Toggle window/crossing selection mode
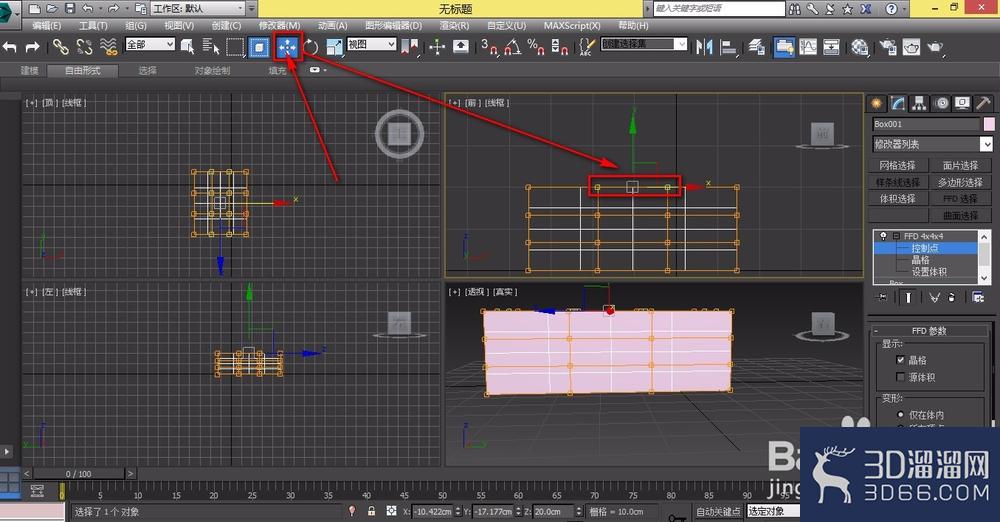Screen dimensions: 1000x522 pyautogui.click(x=259, y=47)
